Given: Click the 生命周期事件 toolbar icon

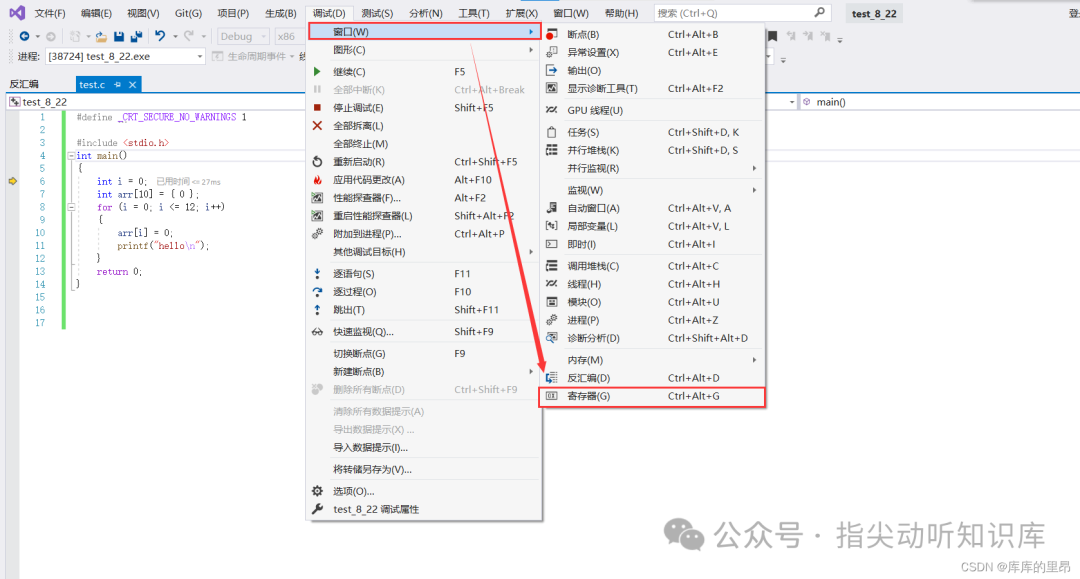Looking at the screenshot, I should (217, 56).
